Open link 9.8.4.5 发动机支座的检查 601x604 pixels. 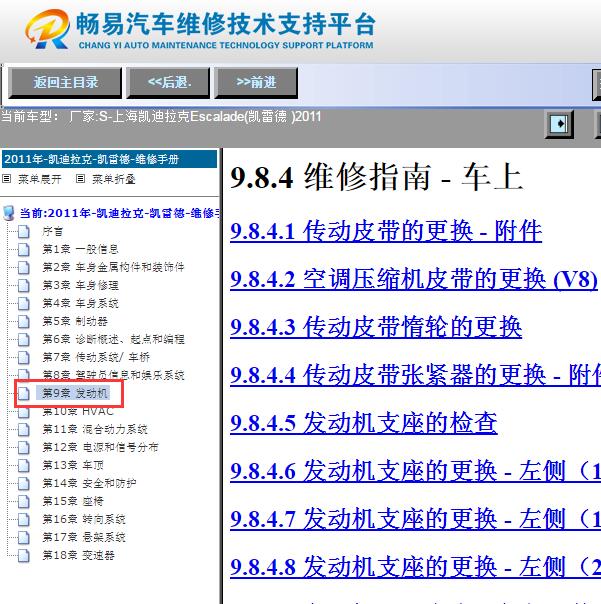pyautogui.click(x=363, y=423)
